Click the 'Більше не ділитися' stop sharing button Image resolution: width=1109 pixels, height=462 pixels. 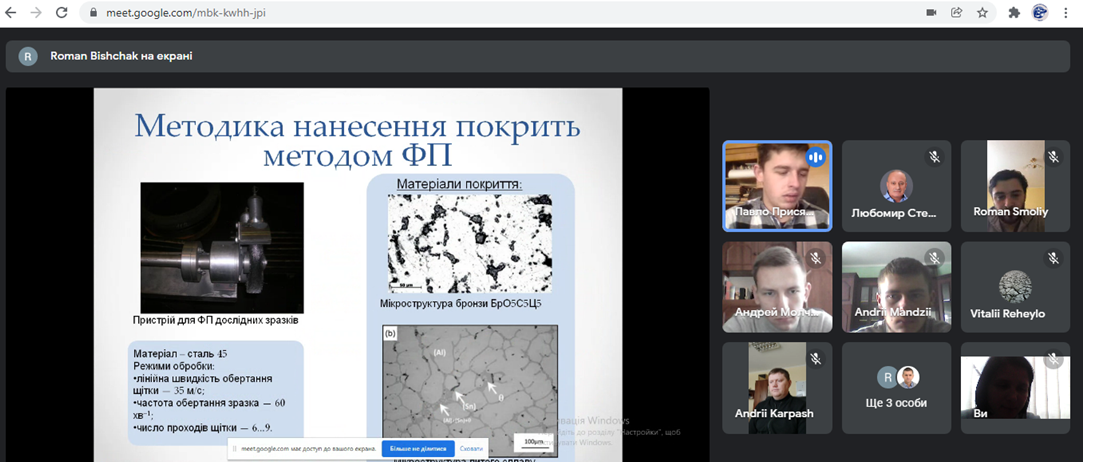(418, 449)
